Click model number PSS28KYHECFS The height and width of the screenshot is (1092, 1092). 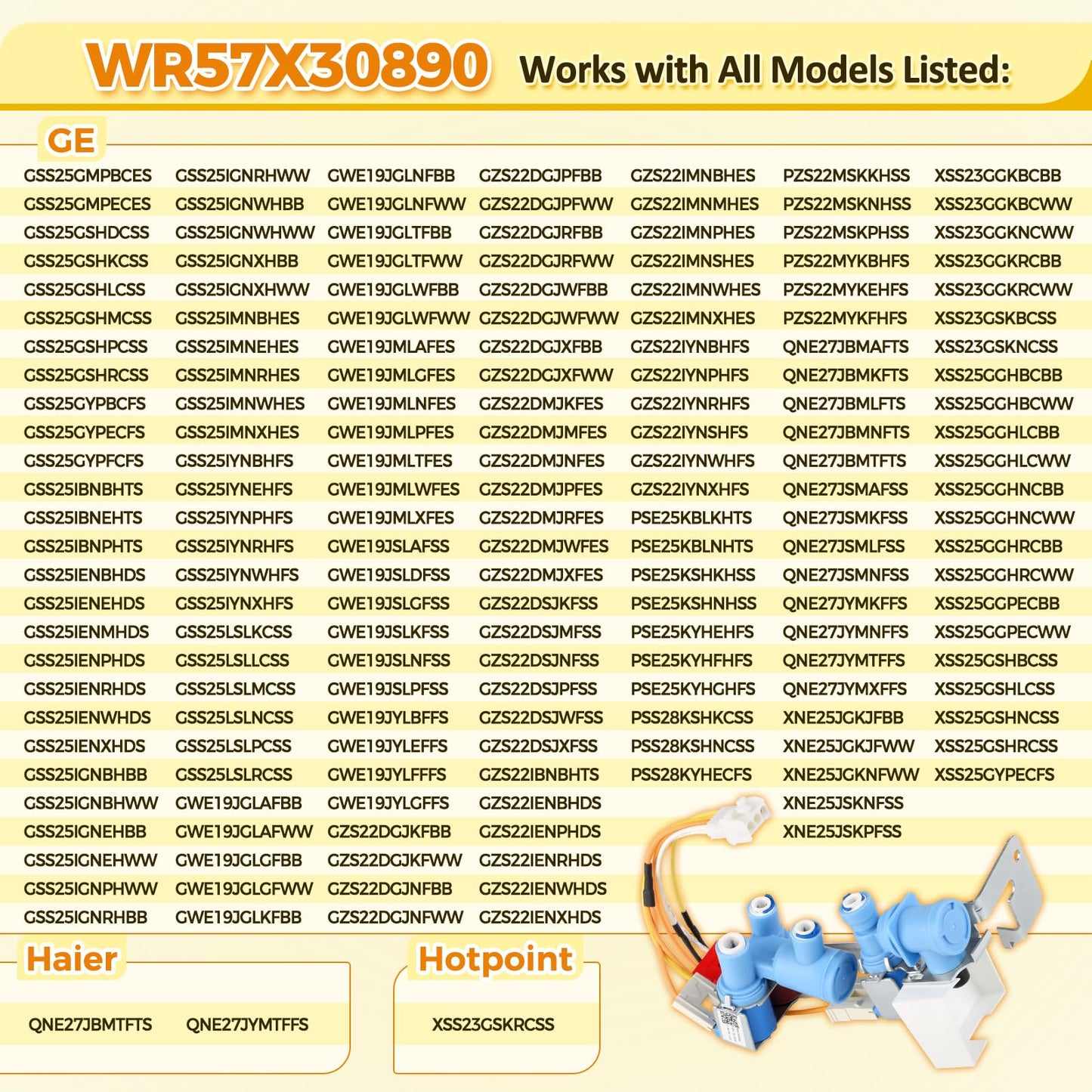pos(691,774)
